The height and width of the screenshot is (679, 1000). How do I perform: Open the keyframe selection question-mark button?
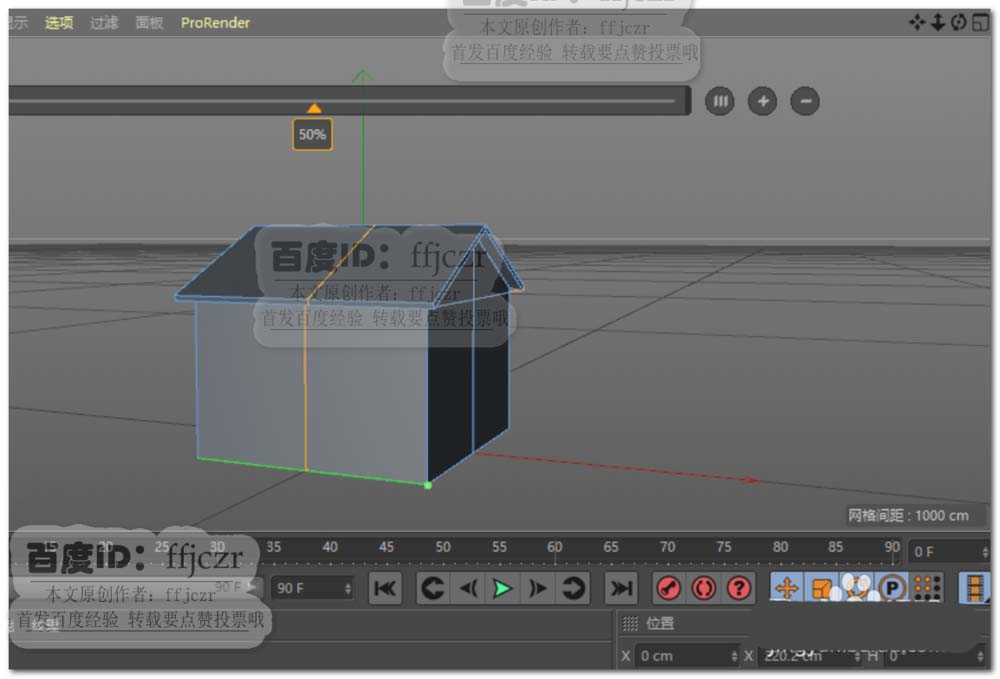[x=739, y=588]
